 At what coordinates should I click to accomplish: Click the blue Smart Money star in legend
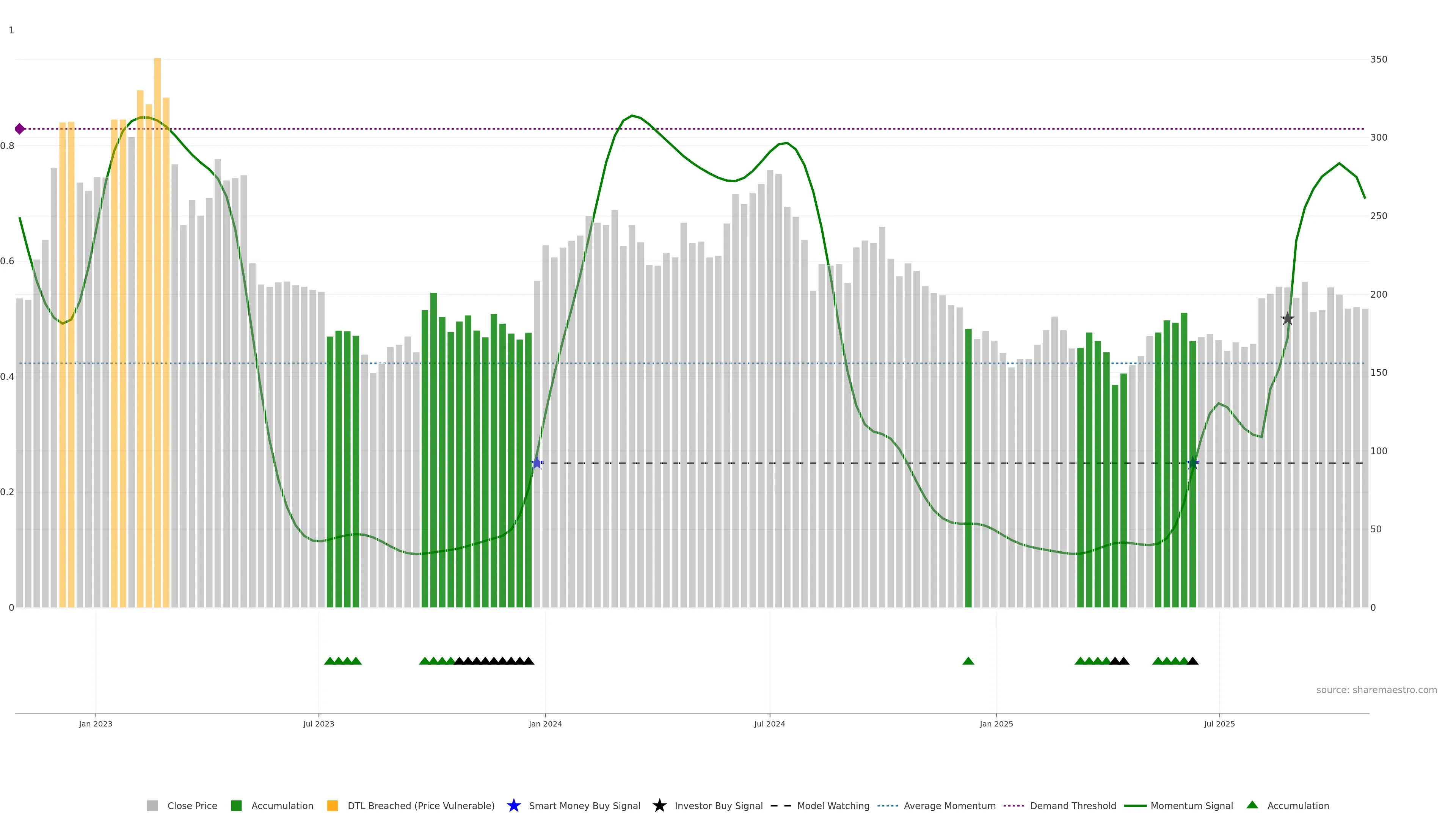point(513,805)
